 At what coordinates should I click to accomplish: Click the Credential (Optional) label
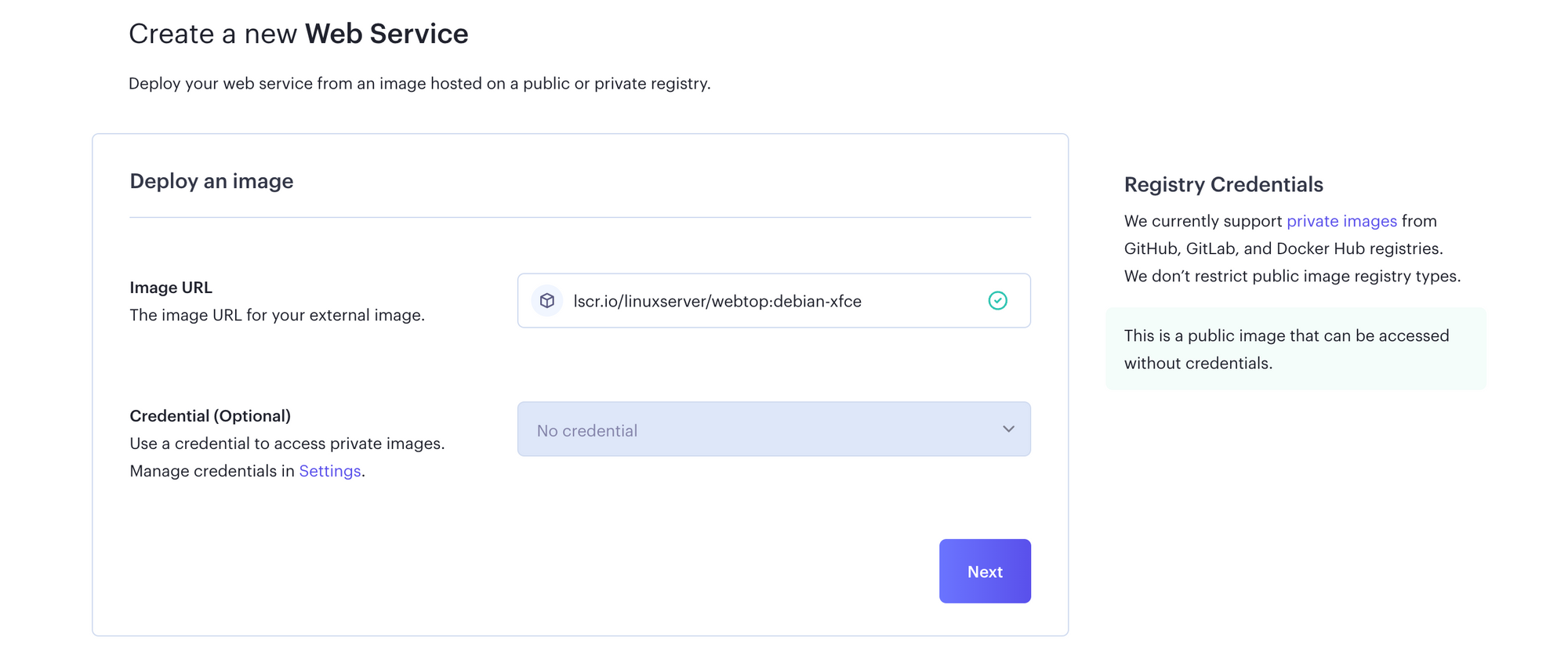pos(210,415)
